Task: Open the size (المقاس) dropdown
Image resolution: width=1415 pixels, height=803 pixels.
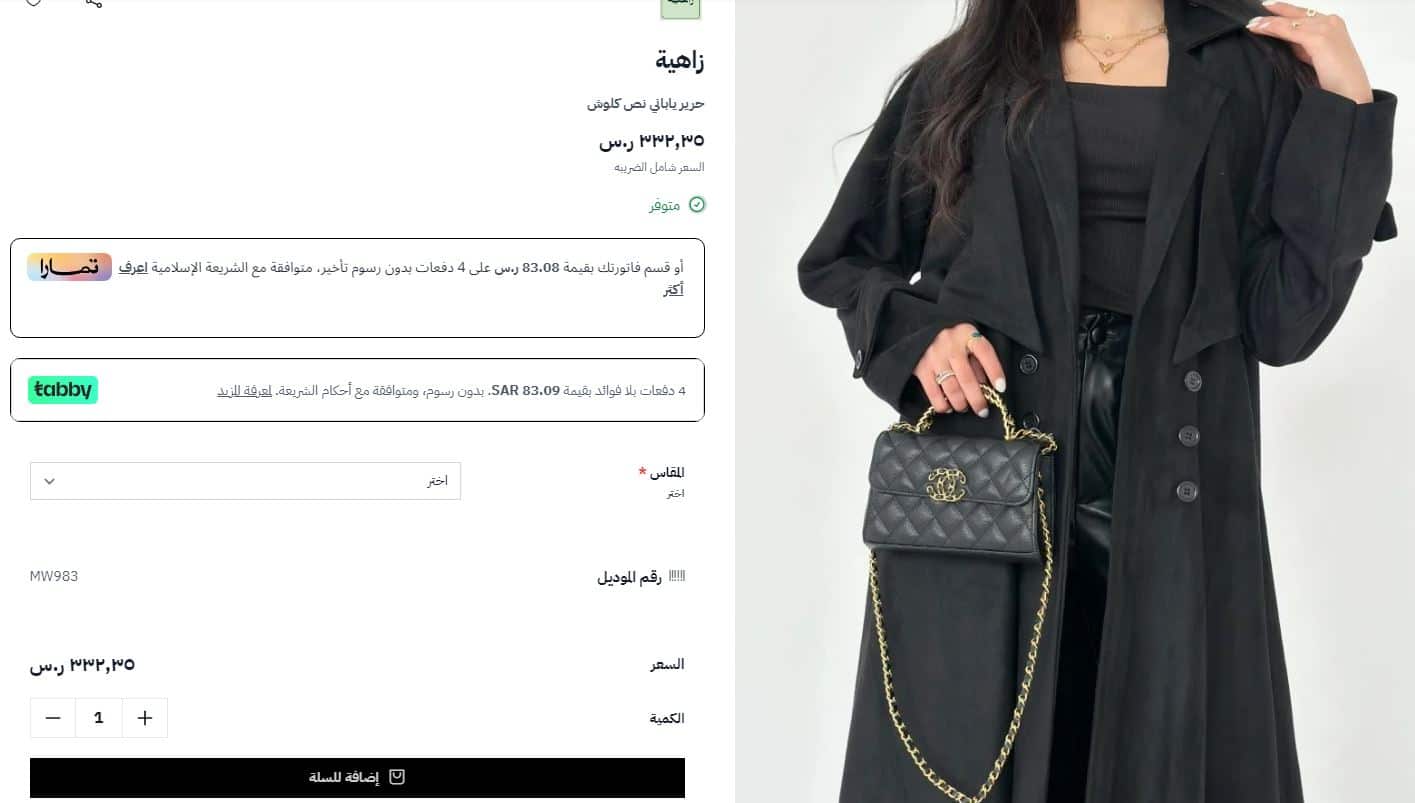Action: (x=245, y=481)
